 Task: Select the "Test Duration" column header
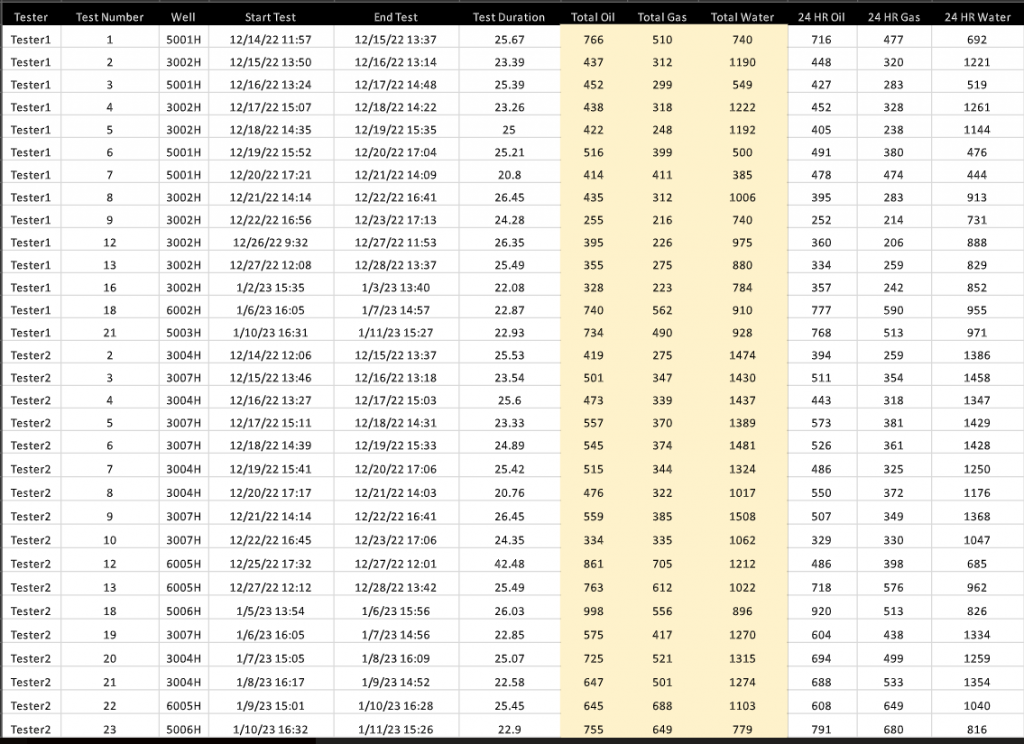click(509, 17)
